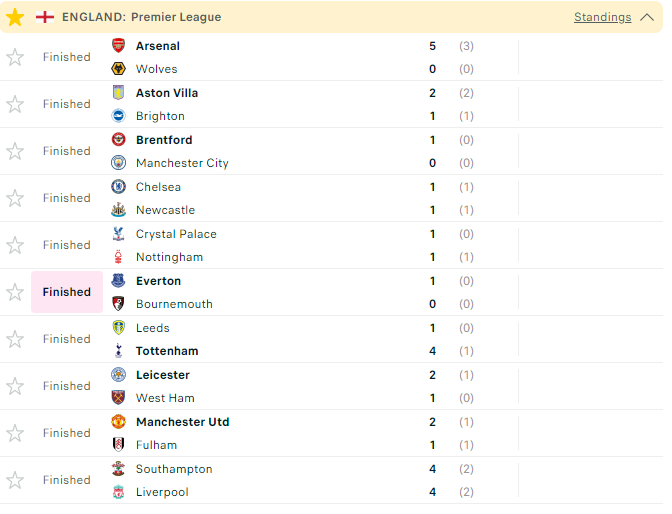Select the Brentford team name

coord(164,140)
